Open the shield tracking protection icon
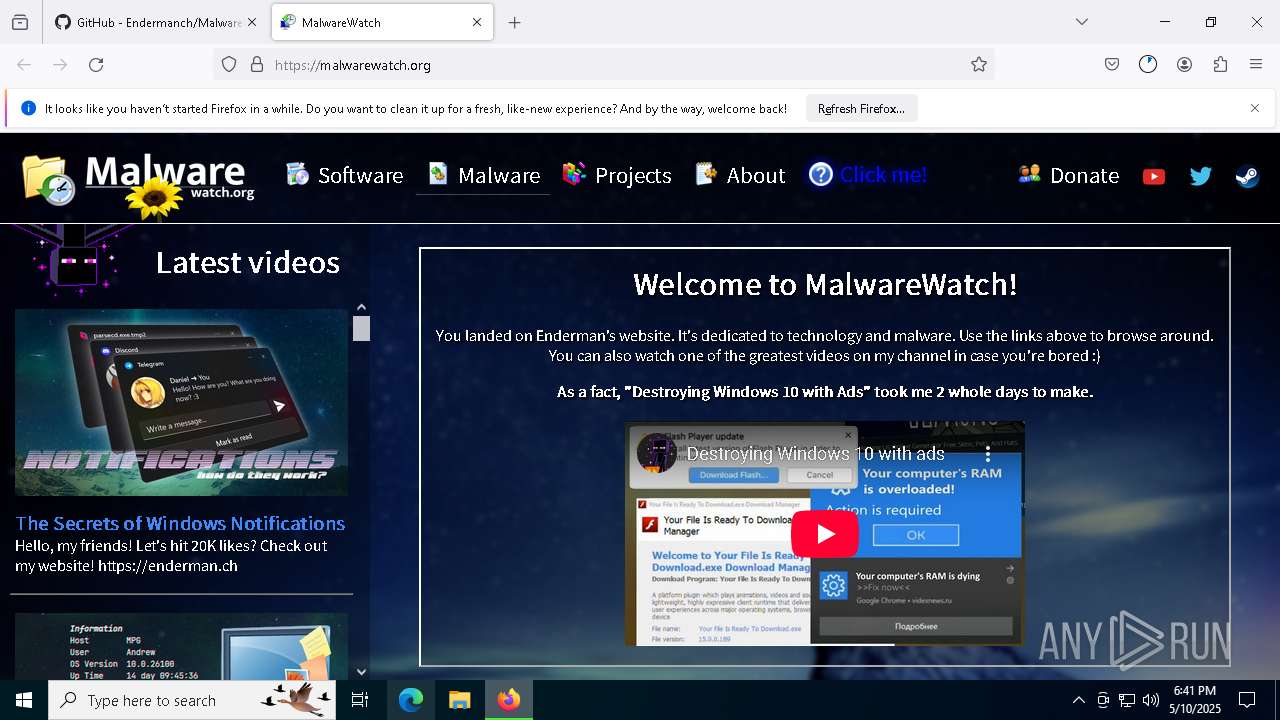The width and height of the screenshot is (1280, 720). click(x=229, y=65)
